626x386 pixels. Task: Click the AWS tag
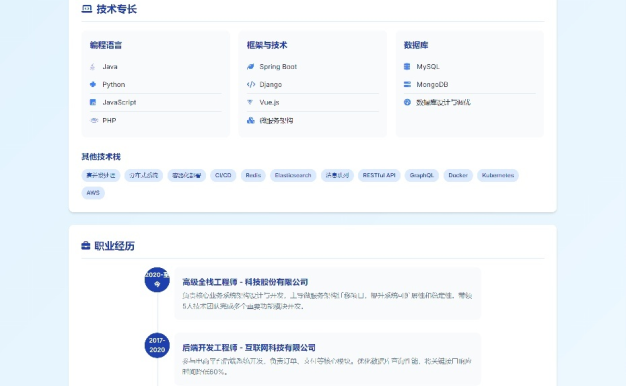[x=93, y=193]
